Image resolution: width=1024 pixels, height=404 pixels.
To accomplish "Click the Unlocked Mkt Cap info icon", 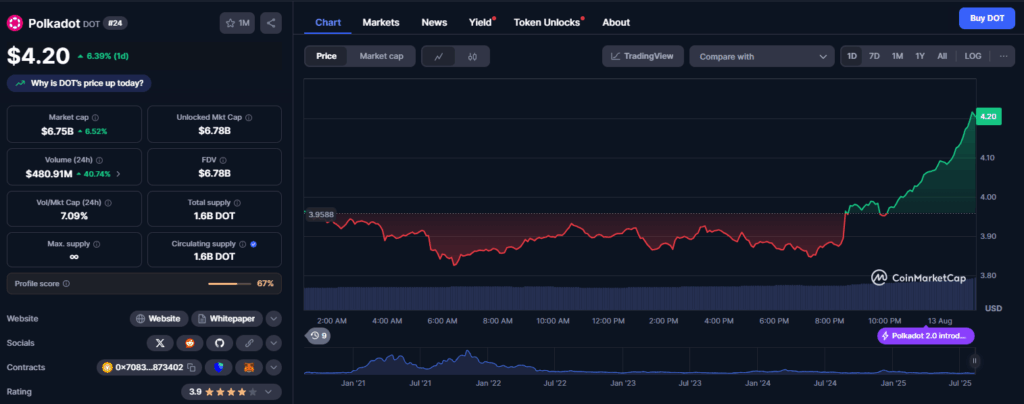I will pyautogui.click(x=249, y=117).
